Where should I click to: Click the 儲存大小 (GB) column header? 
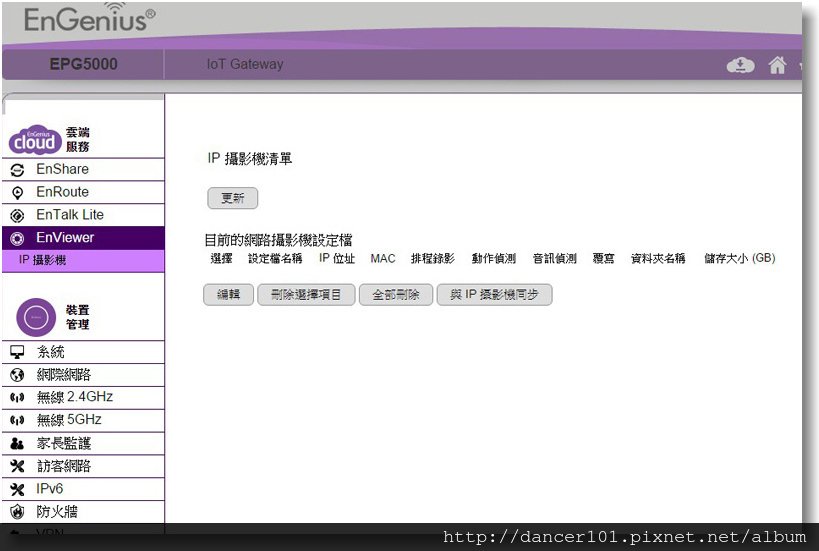point(739,259)
